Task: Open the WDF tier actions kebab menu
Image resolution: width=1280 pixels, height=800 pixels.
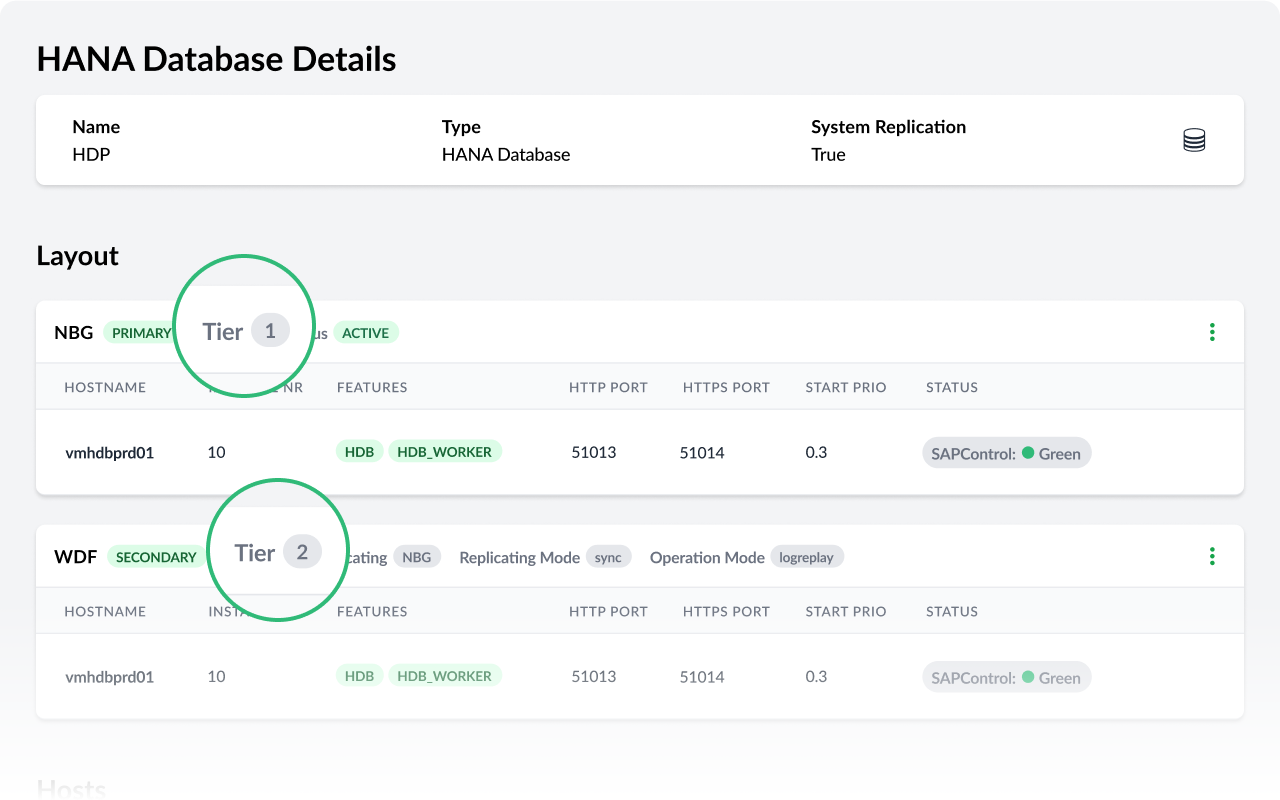Action: coord(1212,556)
